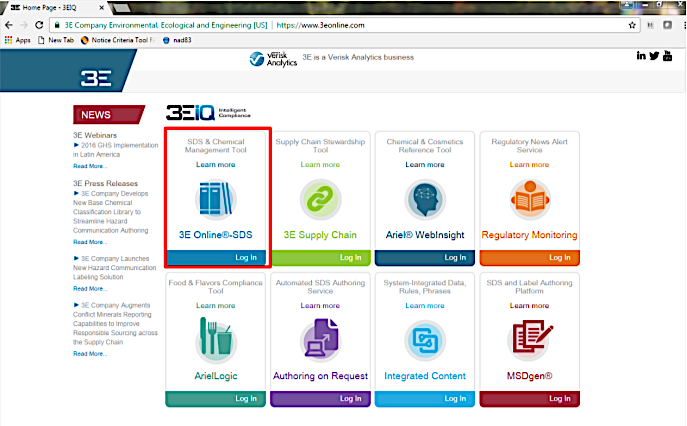The image size is (687, 426).
Task: Learn more about Supply Chain Stewardship Tool
Action: [320, 164]
